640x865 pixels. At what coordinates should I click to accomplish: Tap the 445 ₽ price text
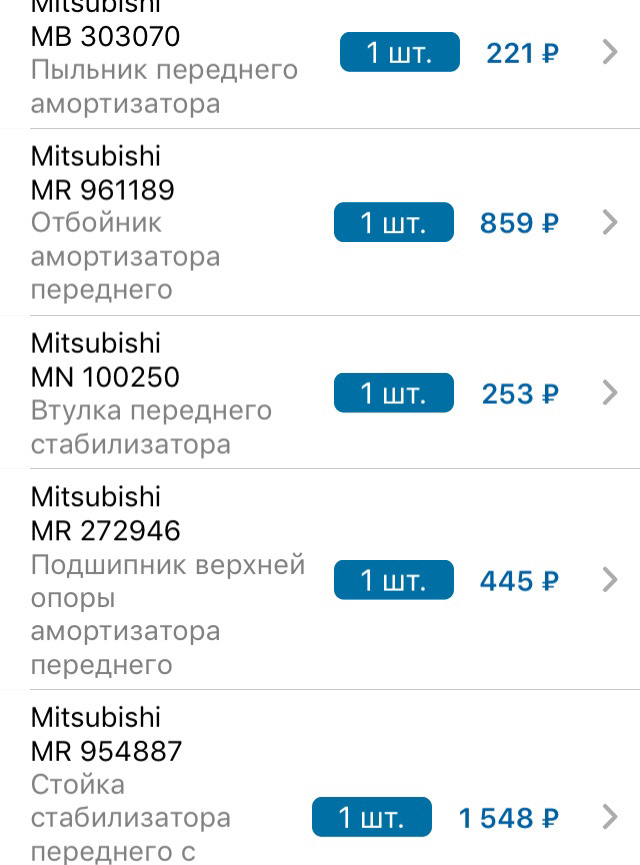(x=518, y=580)
